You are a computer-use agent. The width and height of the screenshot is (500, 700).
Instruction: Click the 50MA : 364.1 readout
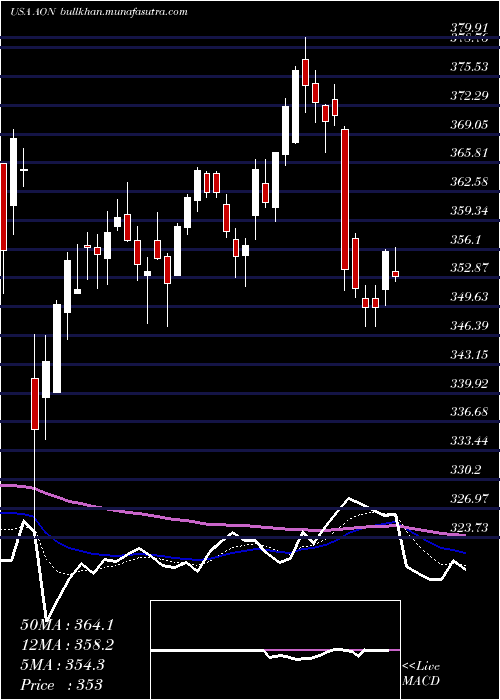(x=67, y=625)
